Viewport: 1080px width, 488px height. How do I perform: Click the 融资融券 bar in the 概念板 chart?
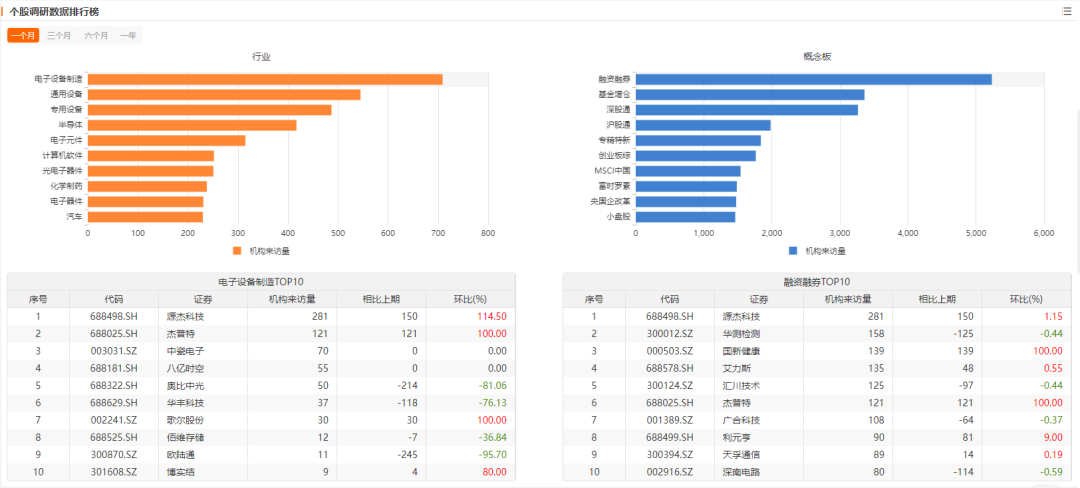[813, 79]
